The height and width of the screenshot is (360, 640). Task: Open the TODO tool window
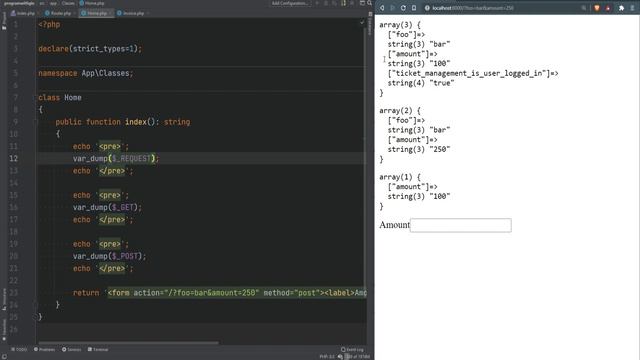point(19,349)
